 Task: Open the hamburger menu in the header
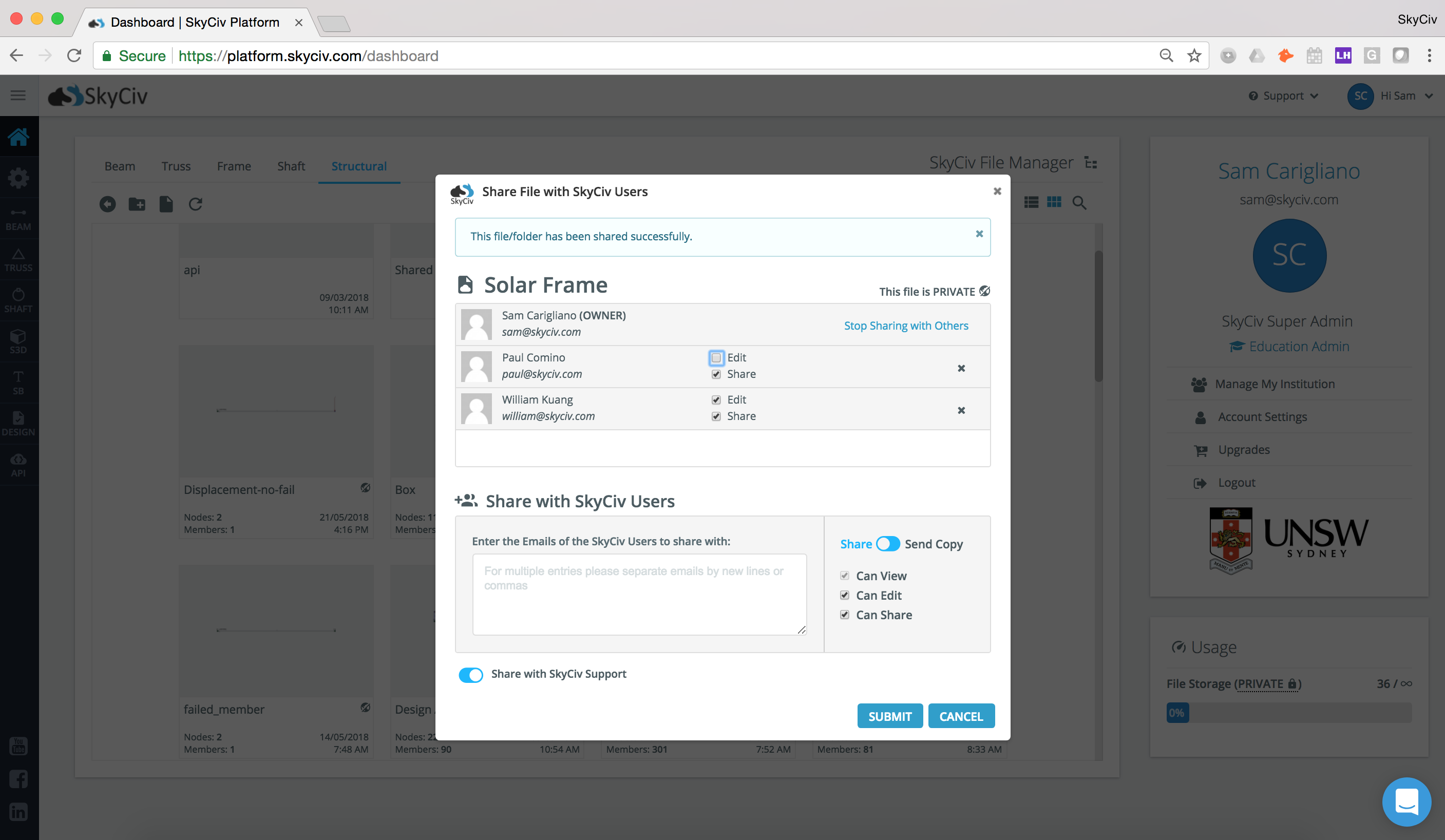pyautogui.click(x=18, y=95)
